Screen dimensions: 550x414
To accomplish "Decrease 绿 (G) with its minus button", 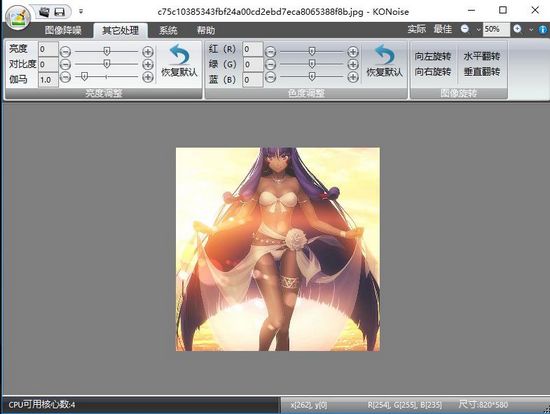I will click(270, 65).
